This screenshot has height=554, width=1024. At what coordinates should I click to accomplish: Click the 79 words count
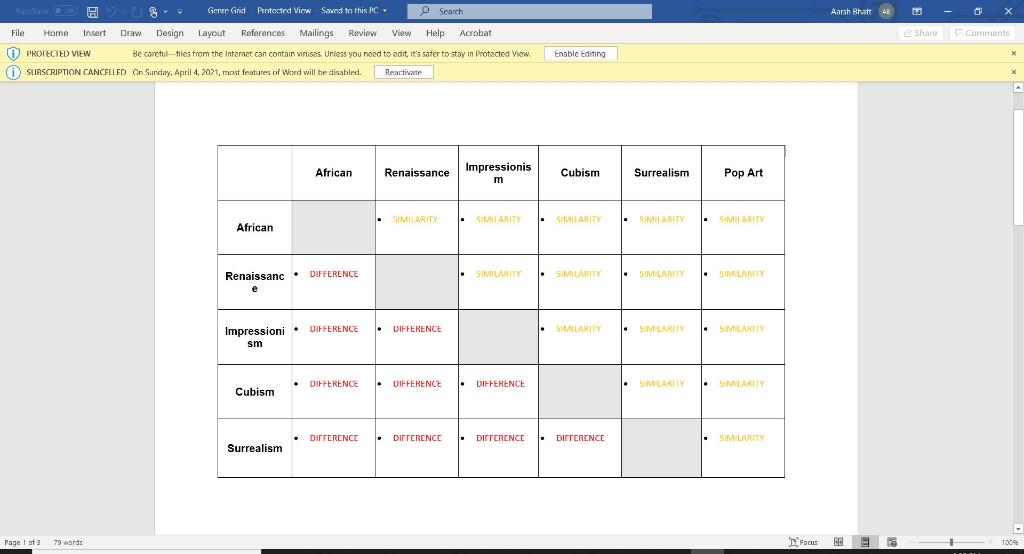coord(68,542)
